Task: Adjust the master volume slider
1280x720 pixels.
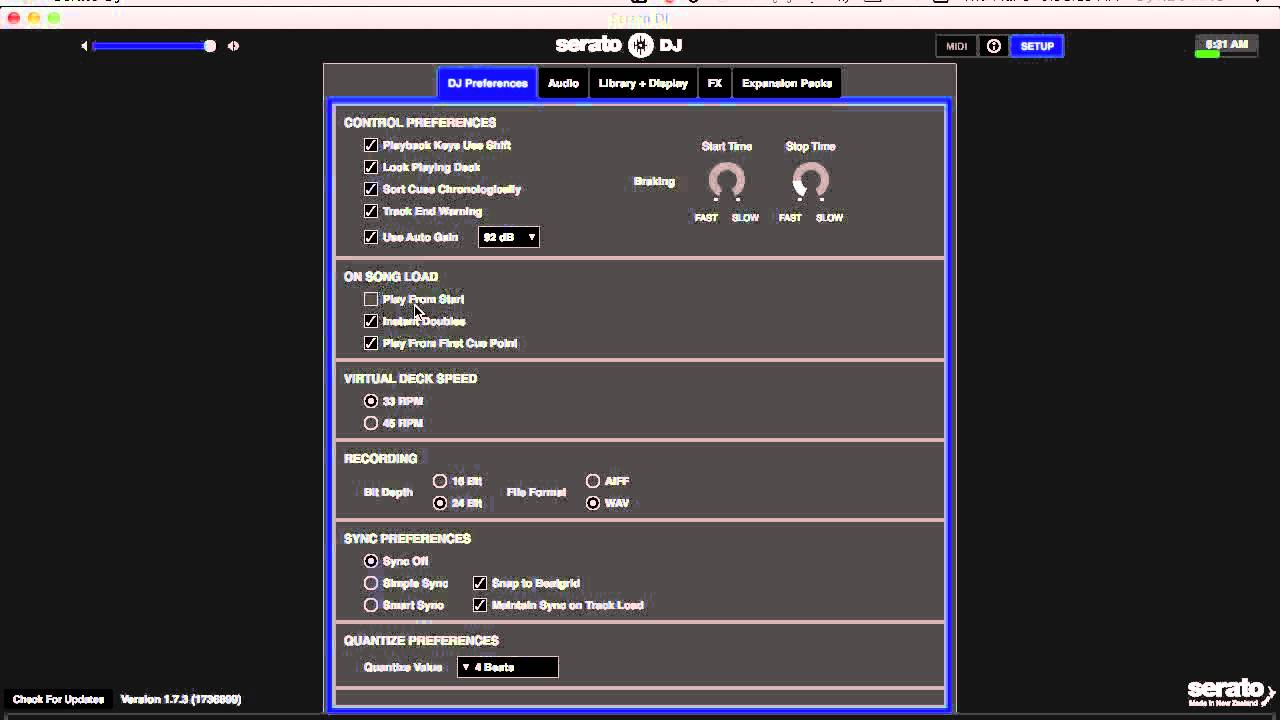Action: pyautogui.click(x=153, y=46)
